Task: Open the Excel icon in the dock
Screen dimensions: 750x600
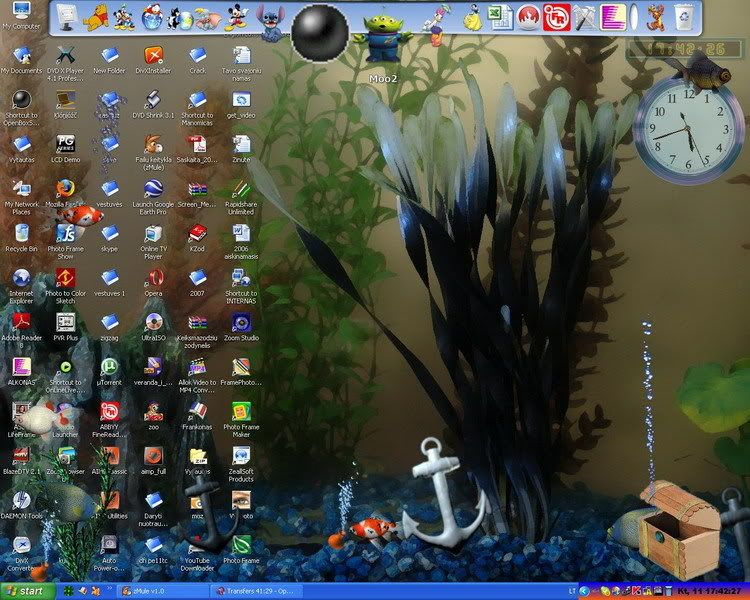Action: click(x=500, y=17)
